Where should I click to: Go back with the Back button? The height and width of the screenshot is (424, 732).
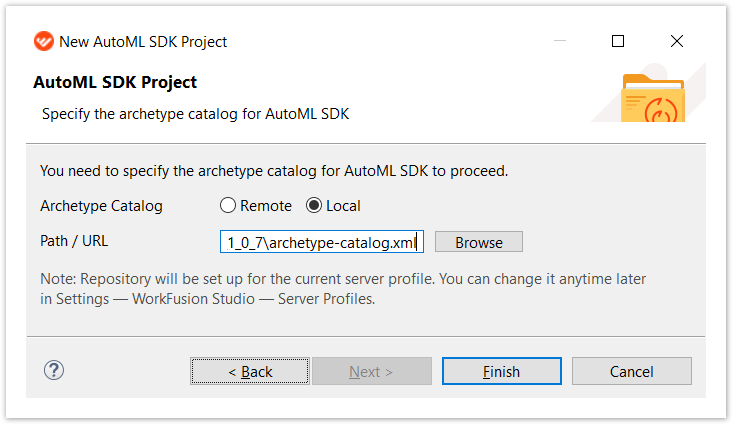(250, 371)
